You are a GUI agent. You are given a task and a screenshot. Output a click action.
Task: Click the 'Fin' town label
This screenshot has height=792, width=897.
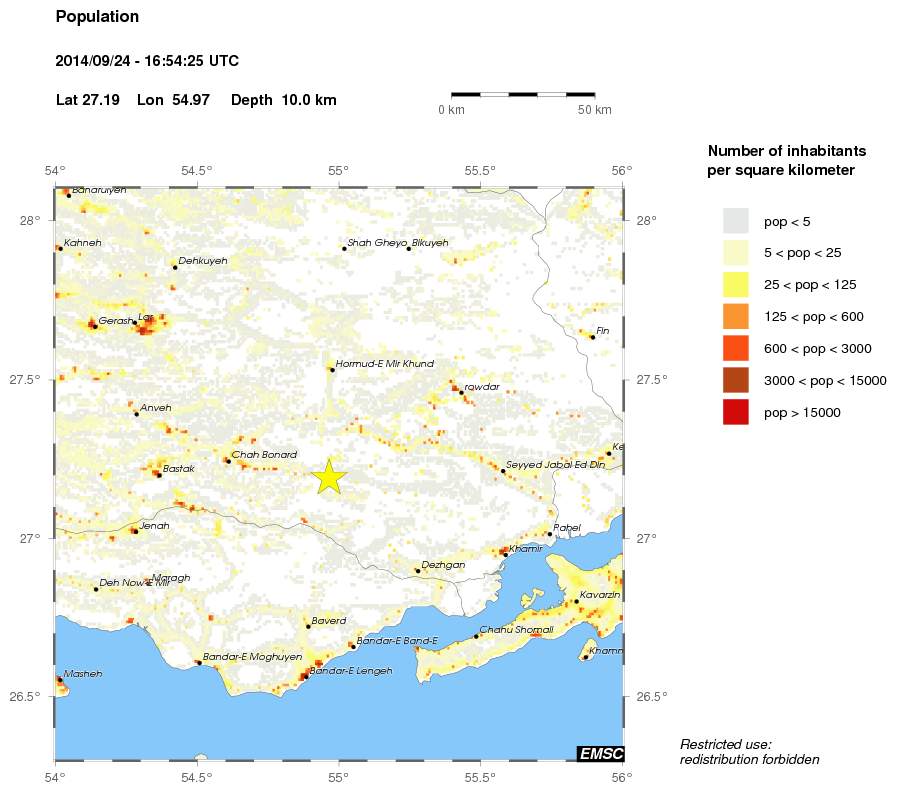click(603, 331)
